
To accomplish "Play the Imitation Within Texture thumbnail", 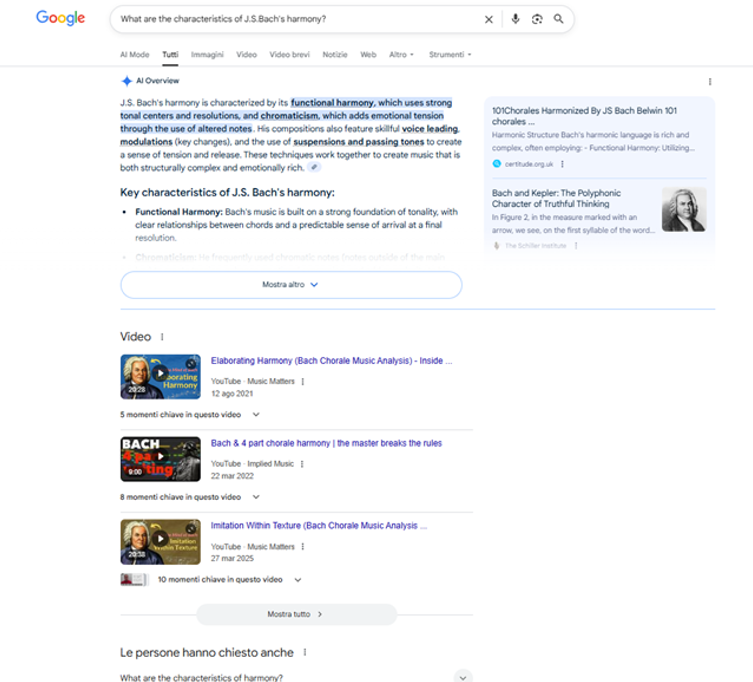I will pos(160,542).
